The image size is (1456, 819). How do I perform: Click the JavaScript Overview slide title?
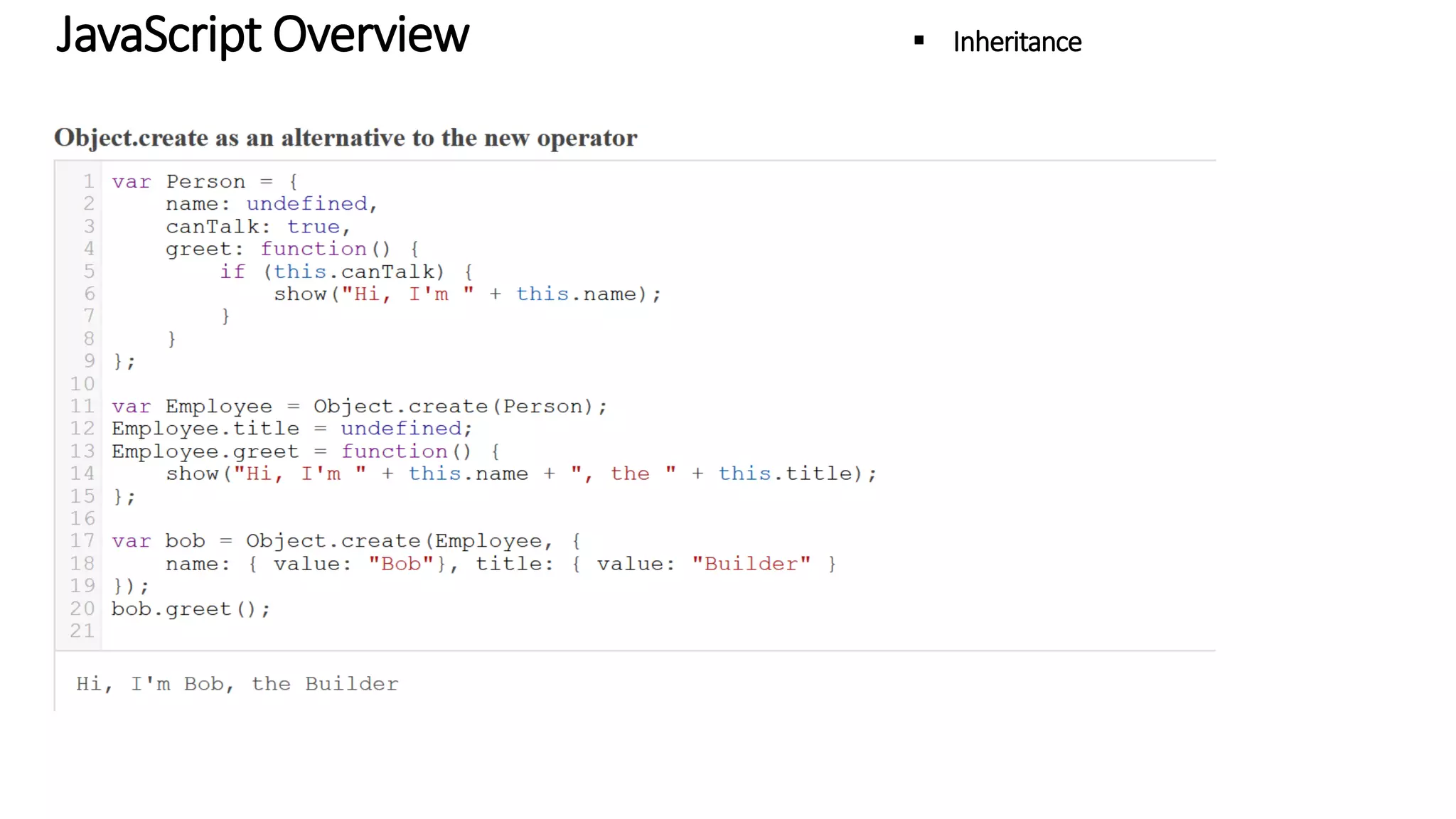(x=262, y=35)
